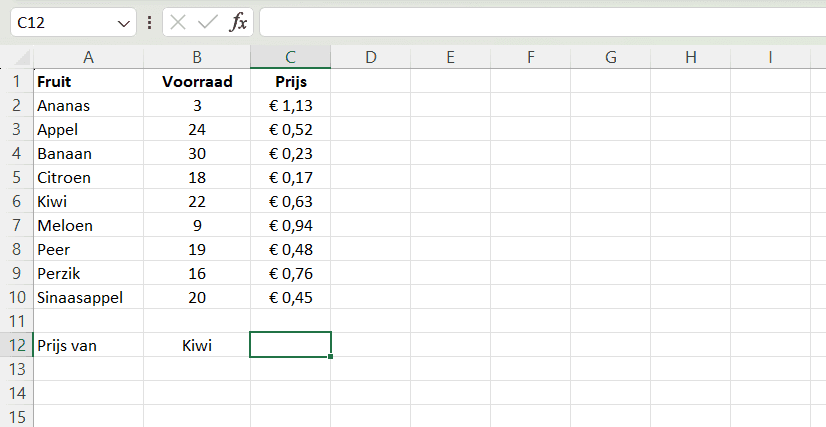Select column A header
The height and width of the screenshot is (427, 826).
(88, 57)
